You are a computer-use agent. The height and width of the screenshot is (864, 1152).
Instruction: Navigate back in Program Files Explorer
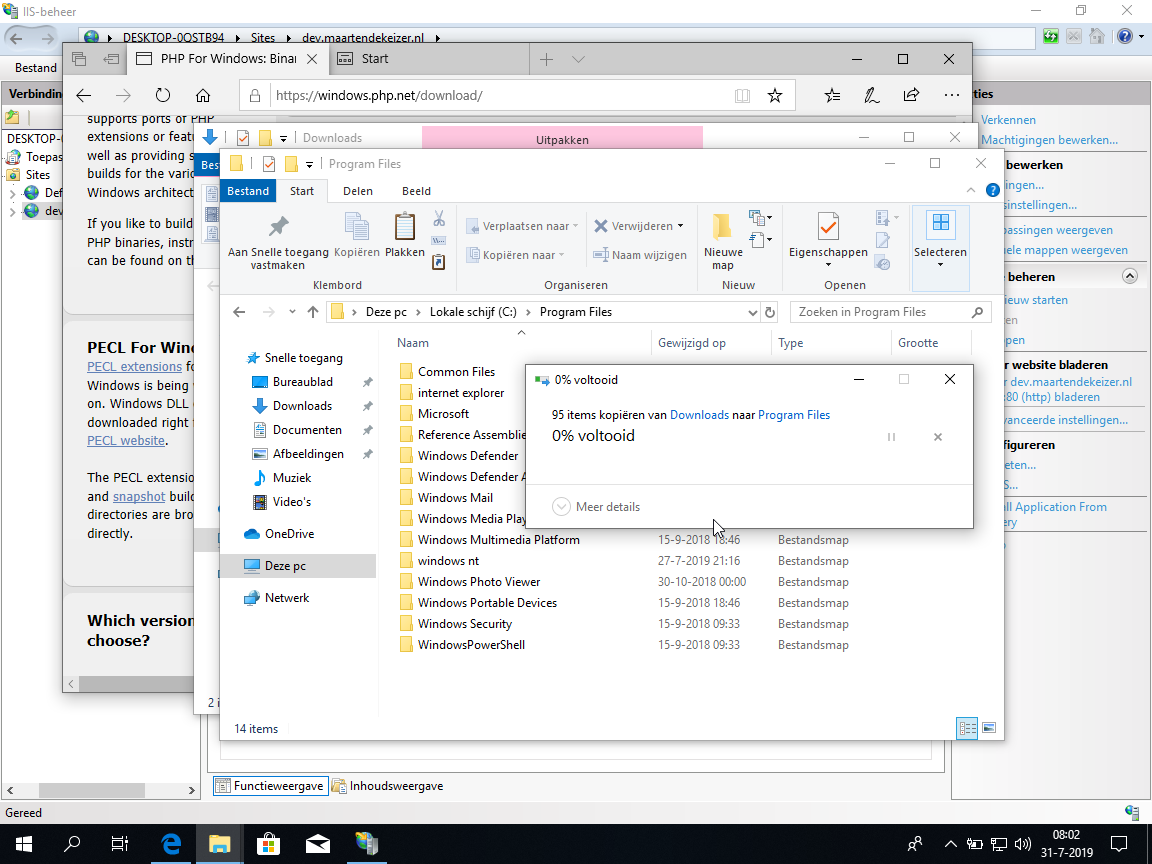(239, 312)
